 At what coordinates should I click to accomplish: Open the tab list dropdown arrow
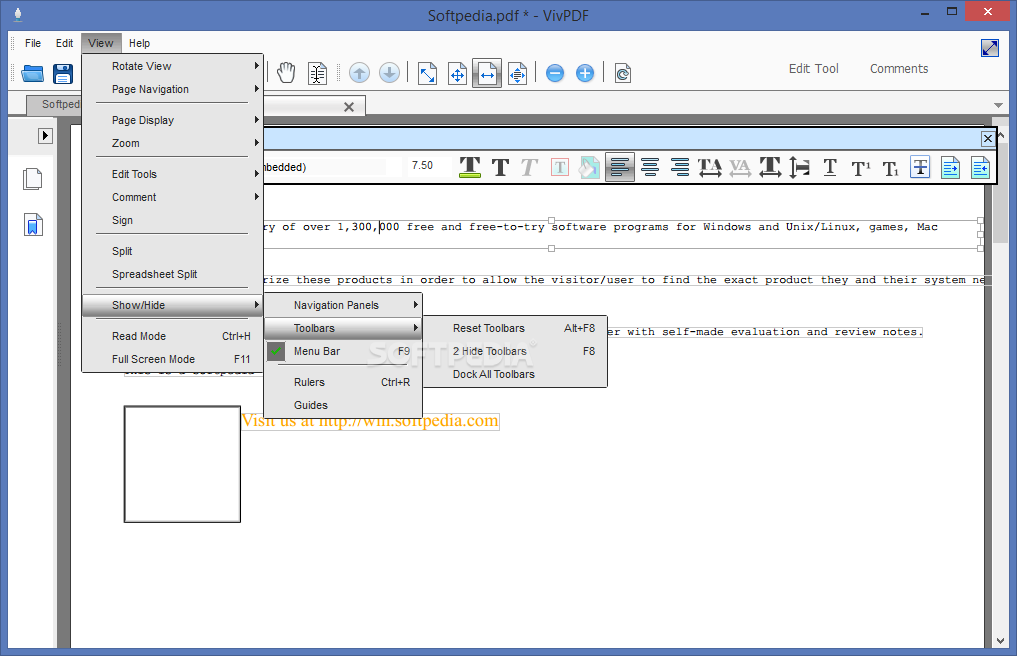click(998, 105)
